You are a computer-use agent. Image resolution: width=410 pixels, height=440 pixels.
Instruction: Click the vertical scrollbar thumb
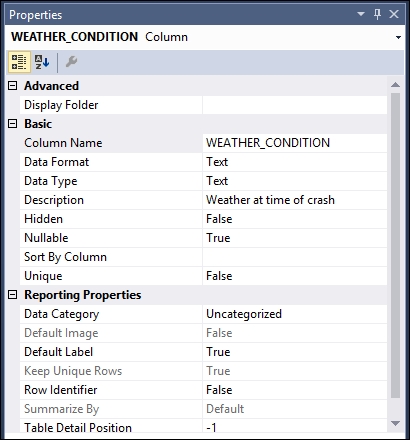tap(395, 245)
